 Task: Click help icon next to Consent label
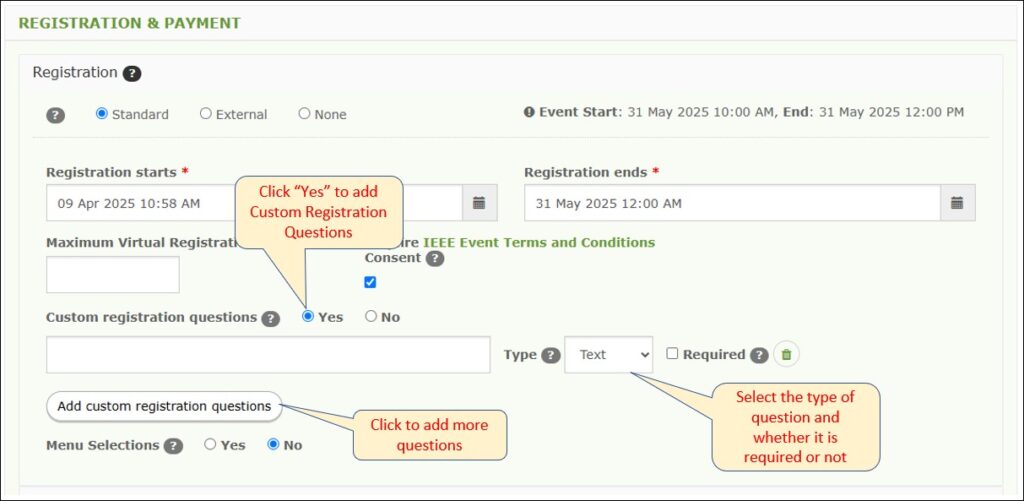[435, 259]
